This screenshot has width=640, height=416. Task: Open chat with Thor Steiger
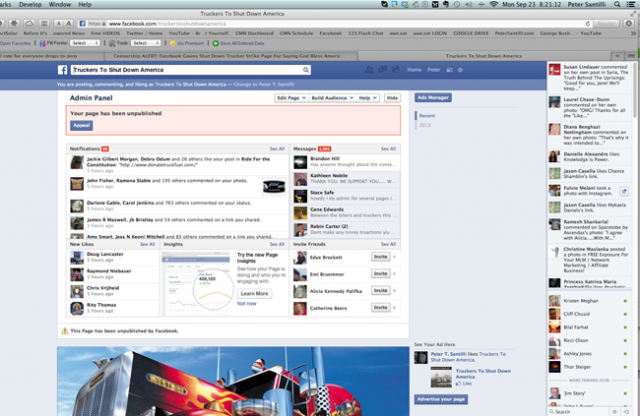pos(588,367)
